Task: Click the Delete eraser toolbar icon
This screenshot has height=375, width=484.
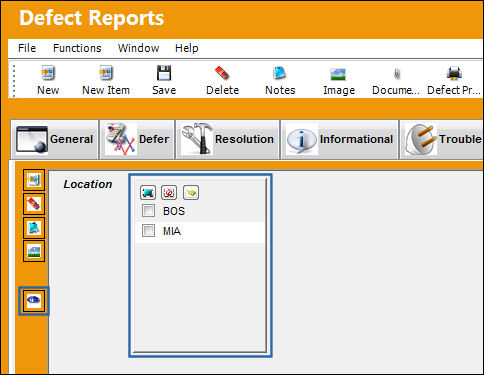Action: coord(222,73)
